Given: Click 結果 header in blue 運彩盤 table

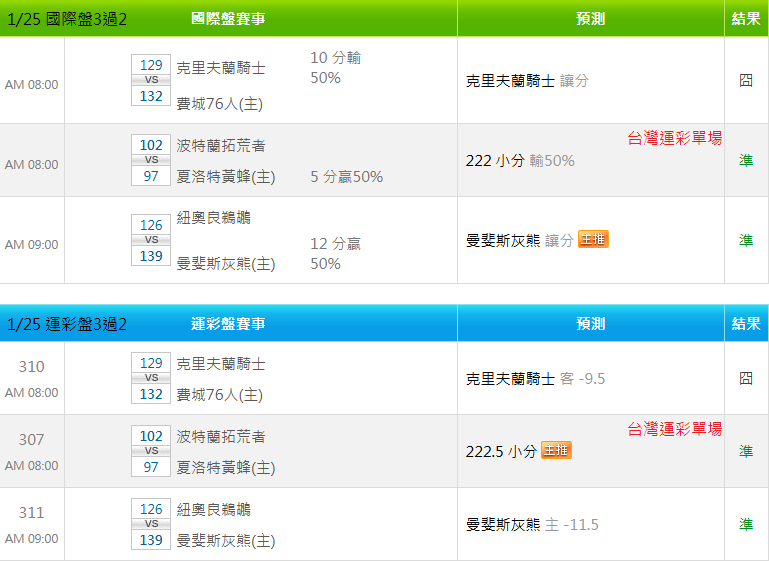Looking at the screenshot, I should (x=746, y=324).
